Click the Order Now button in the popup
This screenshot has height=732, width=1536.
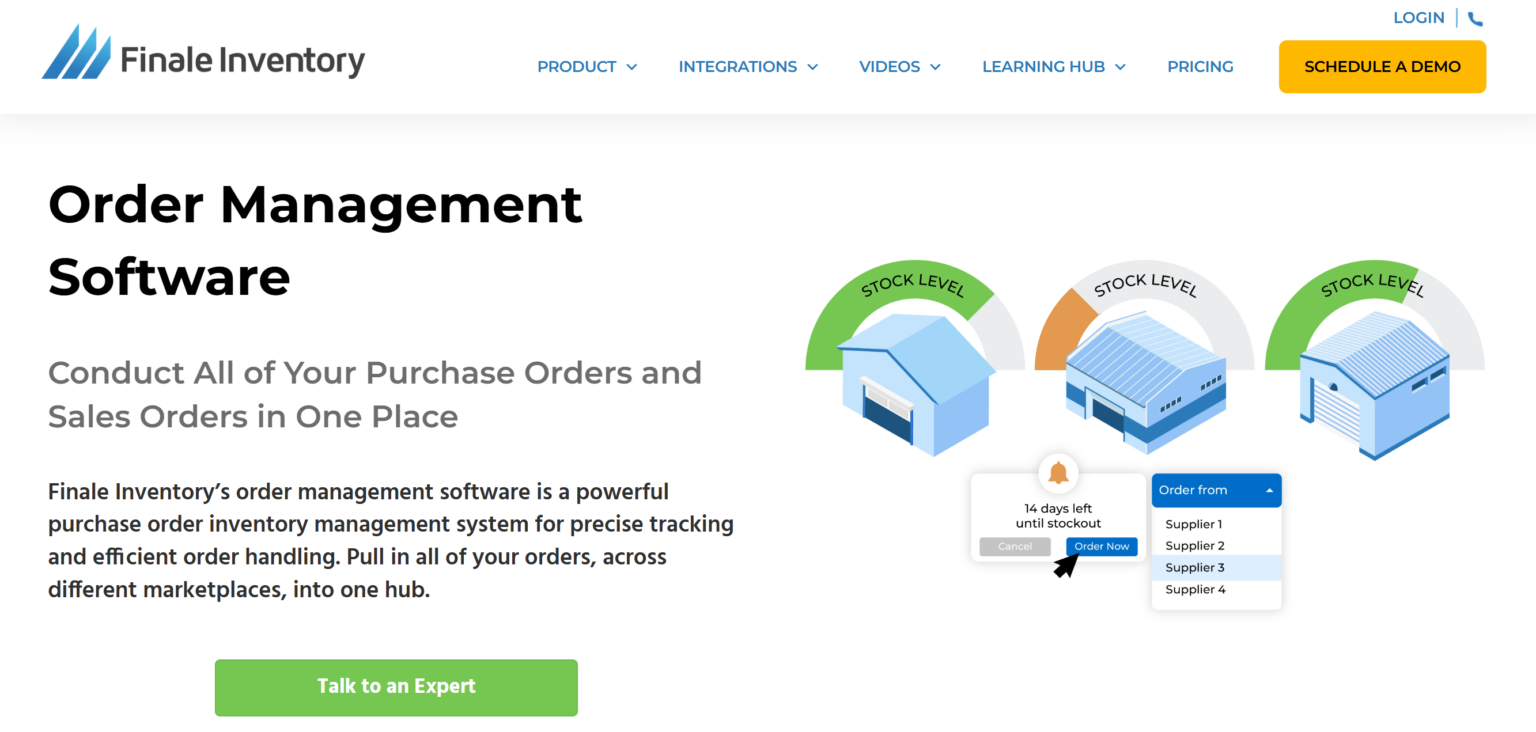click(x=1101, y=546)
